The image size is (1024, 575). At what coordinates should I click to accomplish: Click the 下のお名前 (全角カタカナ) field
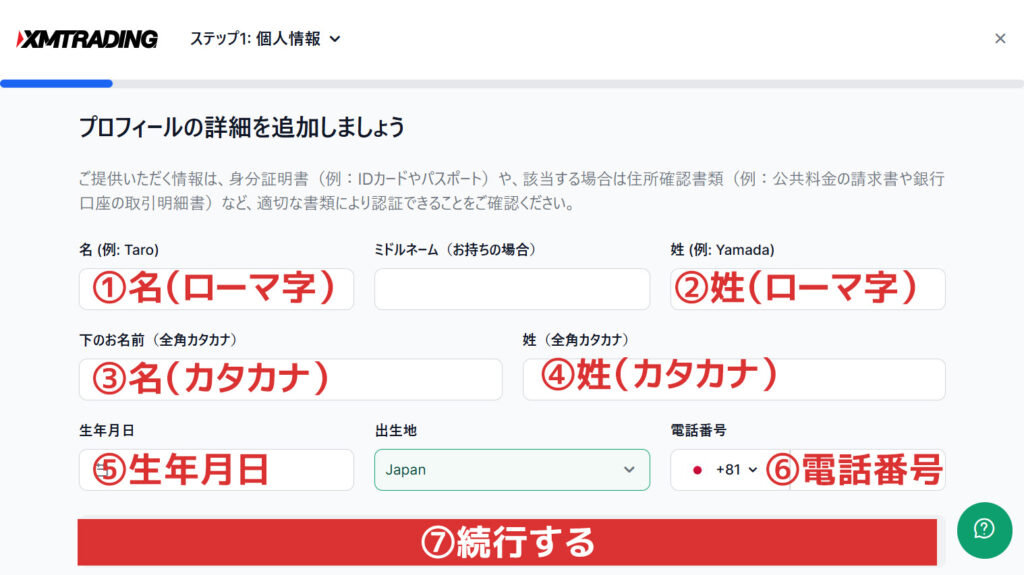[x=291, y=379]
